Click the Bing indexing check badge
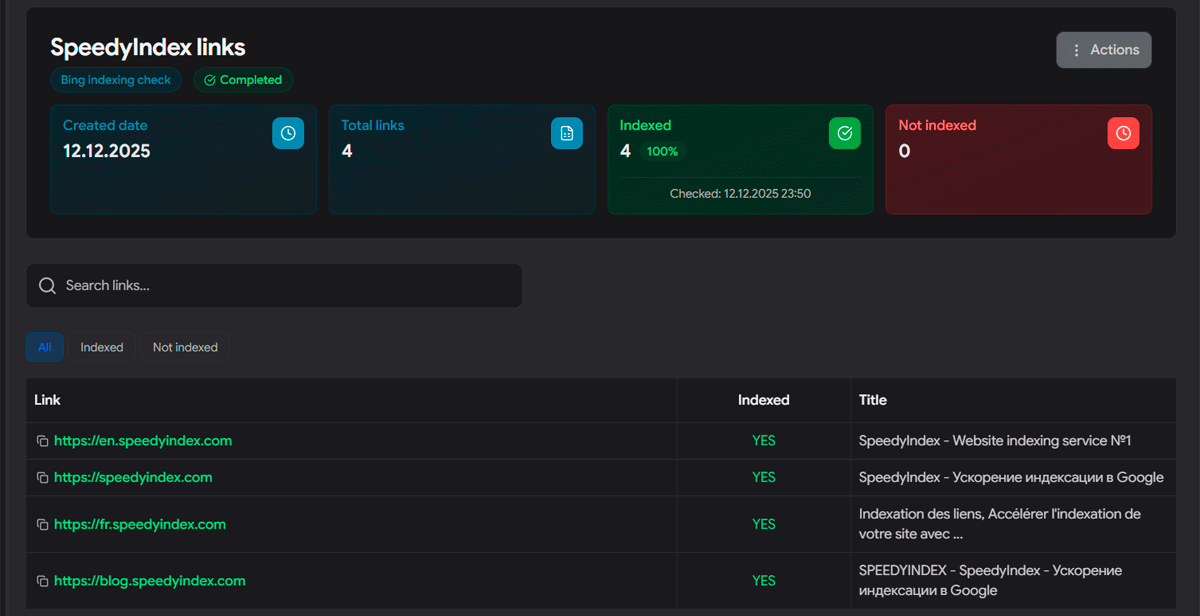Screen dimensions: 1200x616 [x=116, y=80]
